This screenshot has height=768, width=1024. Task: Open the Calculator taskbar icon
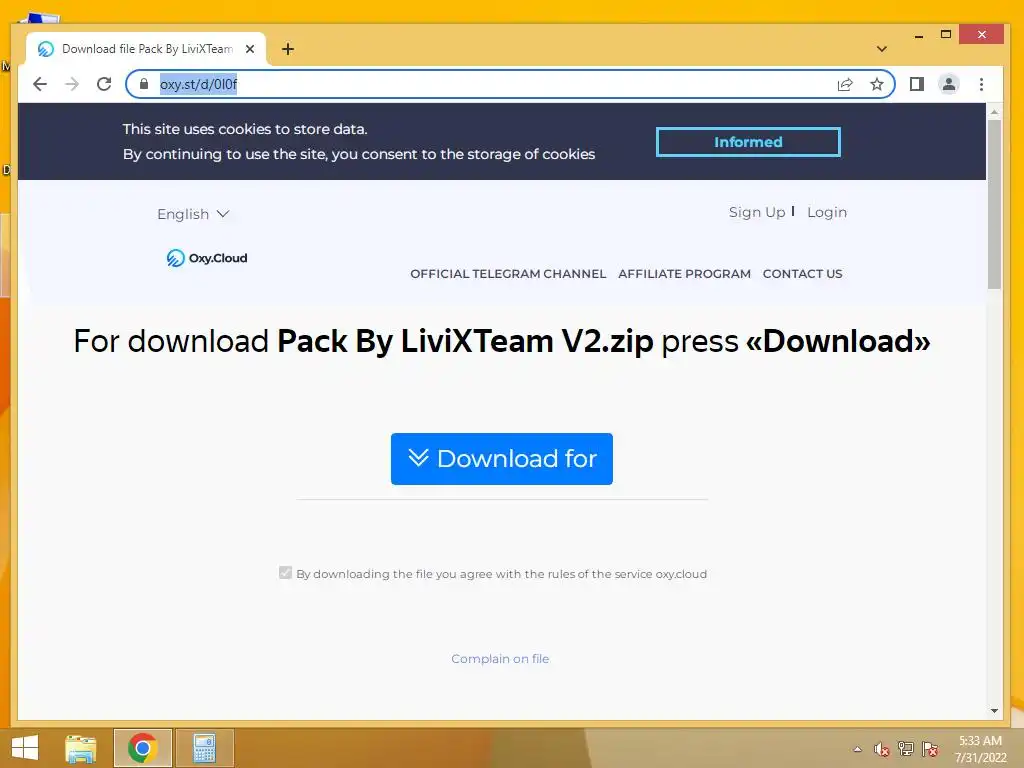(204, 748)
